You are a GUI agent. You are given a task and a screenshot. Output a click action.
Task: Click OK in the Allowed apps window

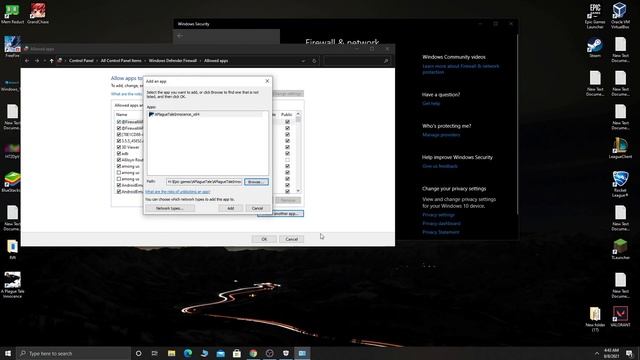264,239
